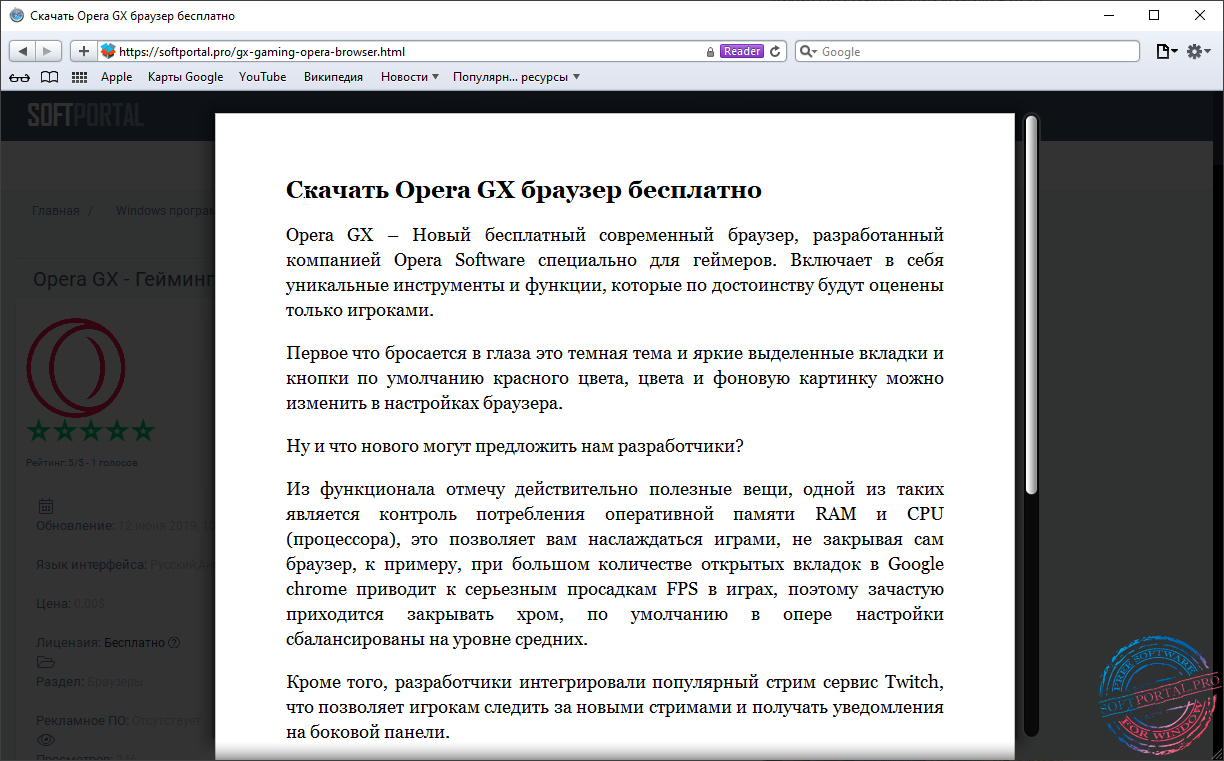Click the site favicon in the address bar
The image size is (1224, 761).
click(x=108, y=51)
